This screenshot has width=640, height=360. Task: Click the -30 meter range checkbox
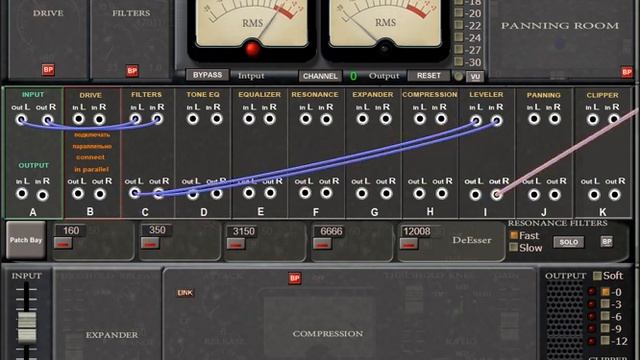pyautogui.click(x=459, y=62)
